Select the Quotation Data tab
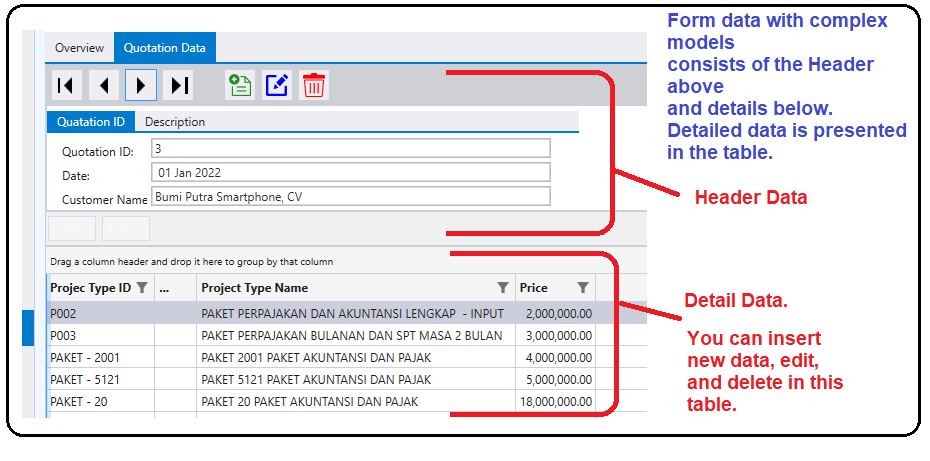930x461 pixels. pos(165,48)
